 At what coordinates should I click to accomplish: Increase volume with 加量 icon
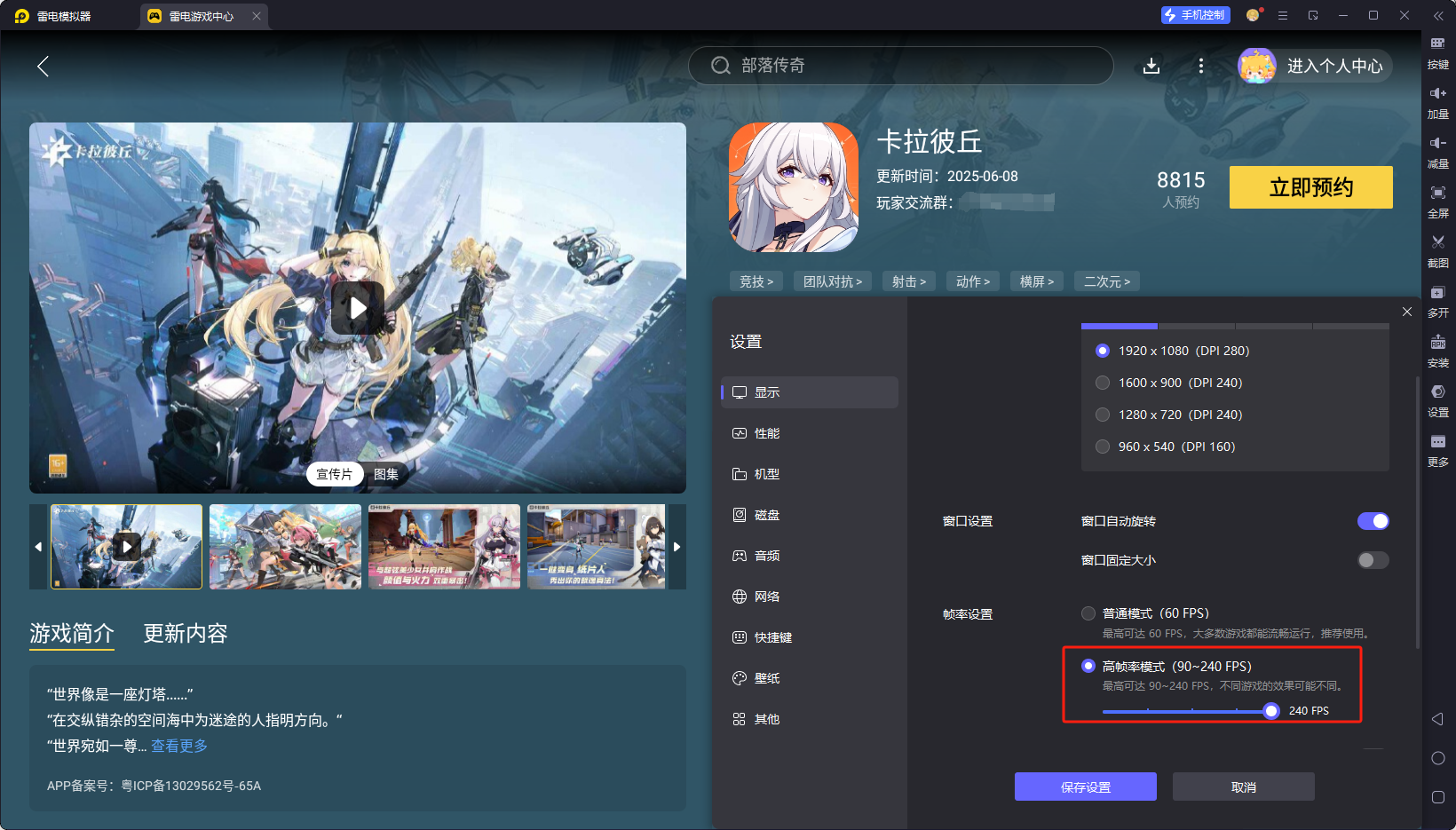tap(1438, 102)
